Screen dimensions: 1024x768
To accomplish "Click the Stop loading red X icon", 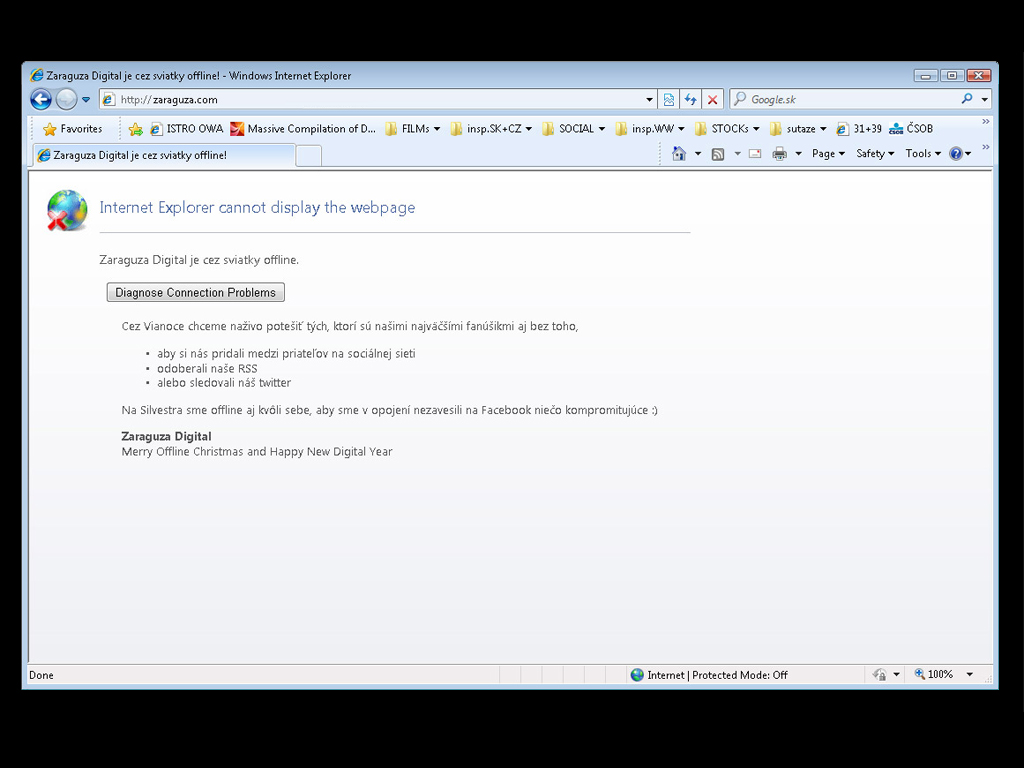I will [x=712, y=100].
